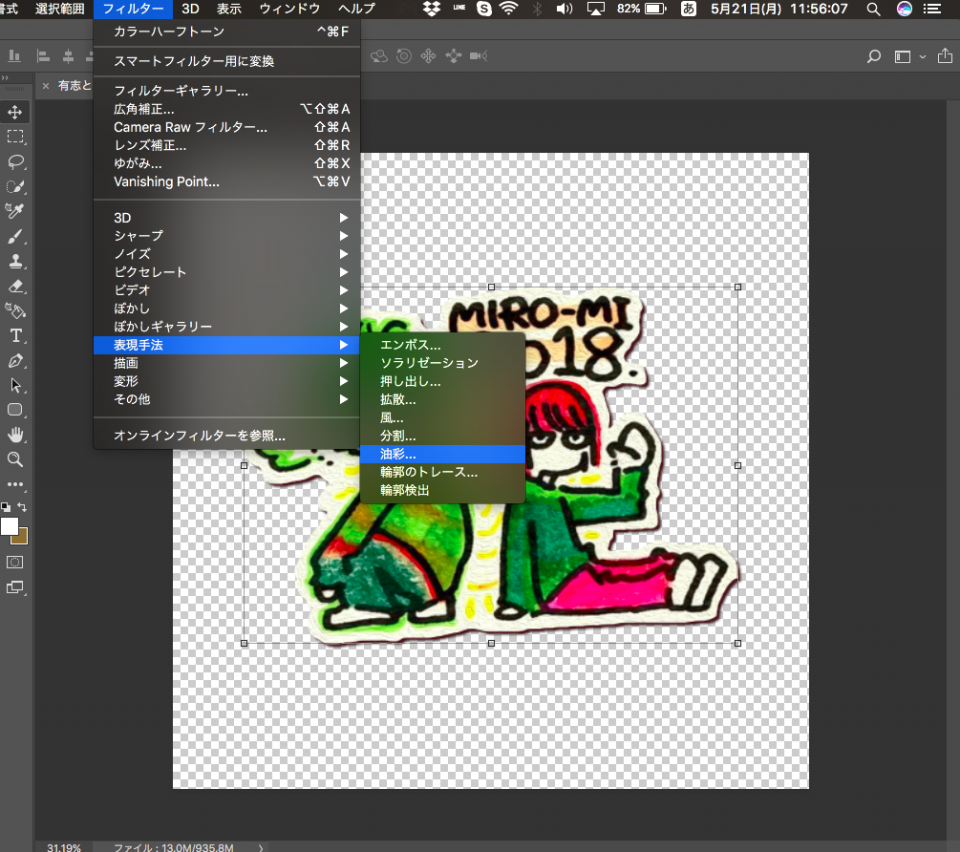Open the ウィンドウ menu
The height and width of the screenshot is (852, 960).
tap(289, 9)
